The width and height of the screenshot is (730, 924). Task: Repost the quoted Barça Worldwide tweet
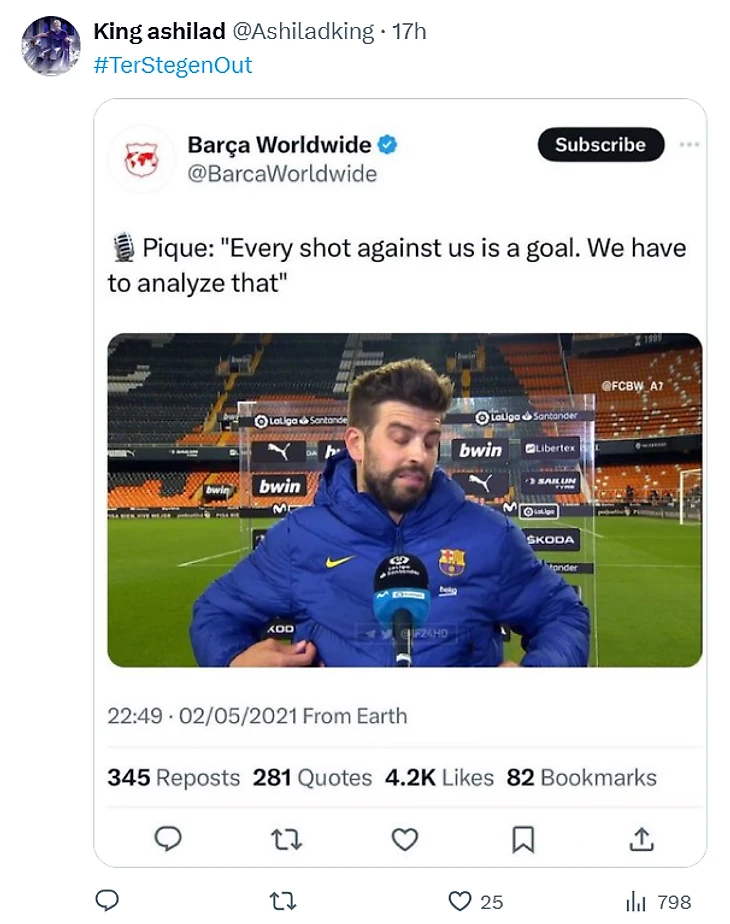click(x=287, y=838)
